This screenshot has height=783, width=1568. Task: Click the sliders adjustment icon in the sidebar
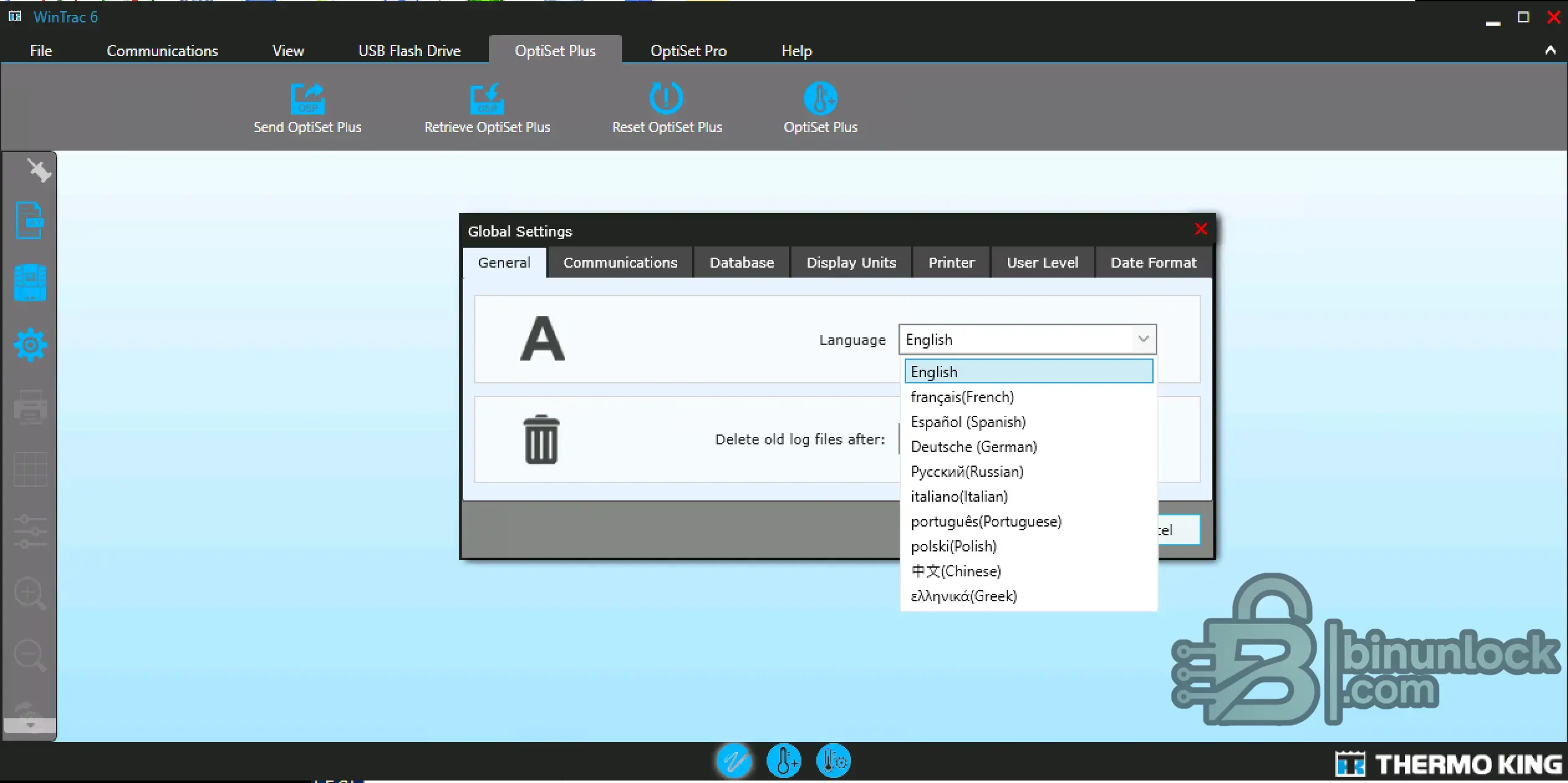30,532
